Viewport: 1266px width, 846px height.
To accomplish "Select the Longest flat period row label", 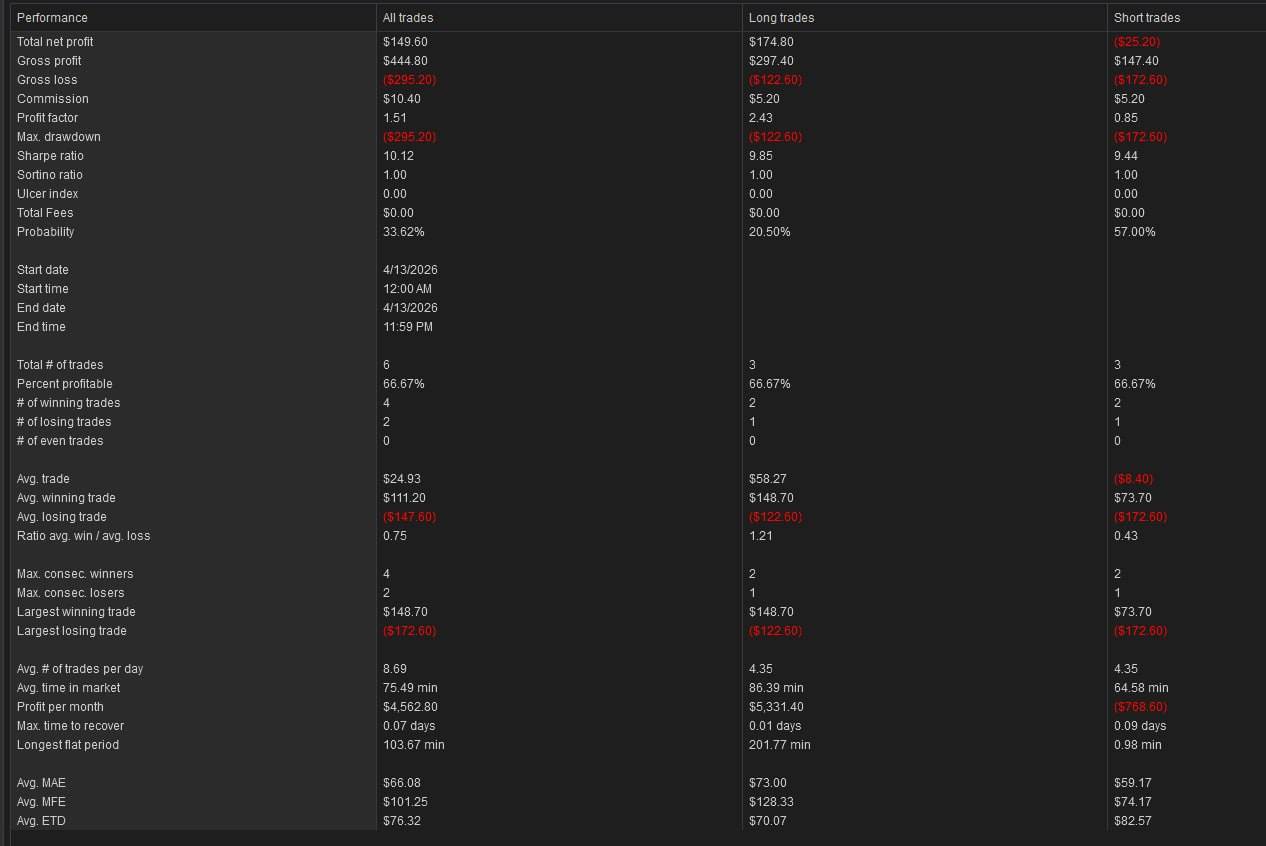I will pyautogui.click(x=68, y=745).
